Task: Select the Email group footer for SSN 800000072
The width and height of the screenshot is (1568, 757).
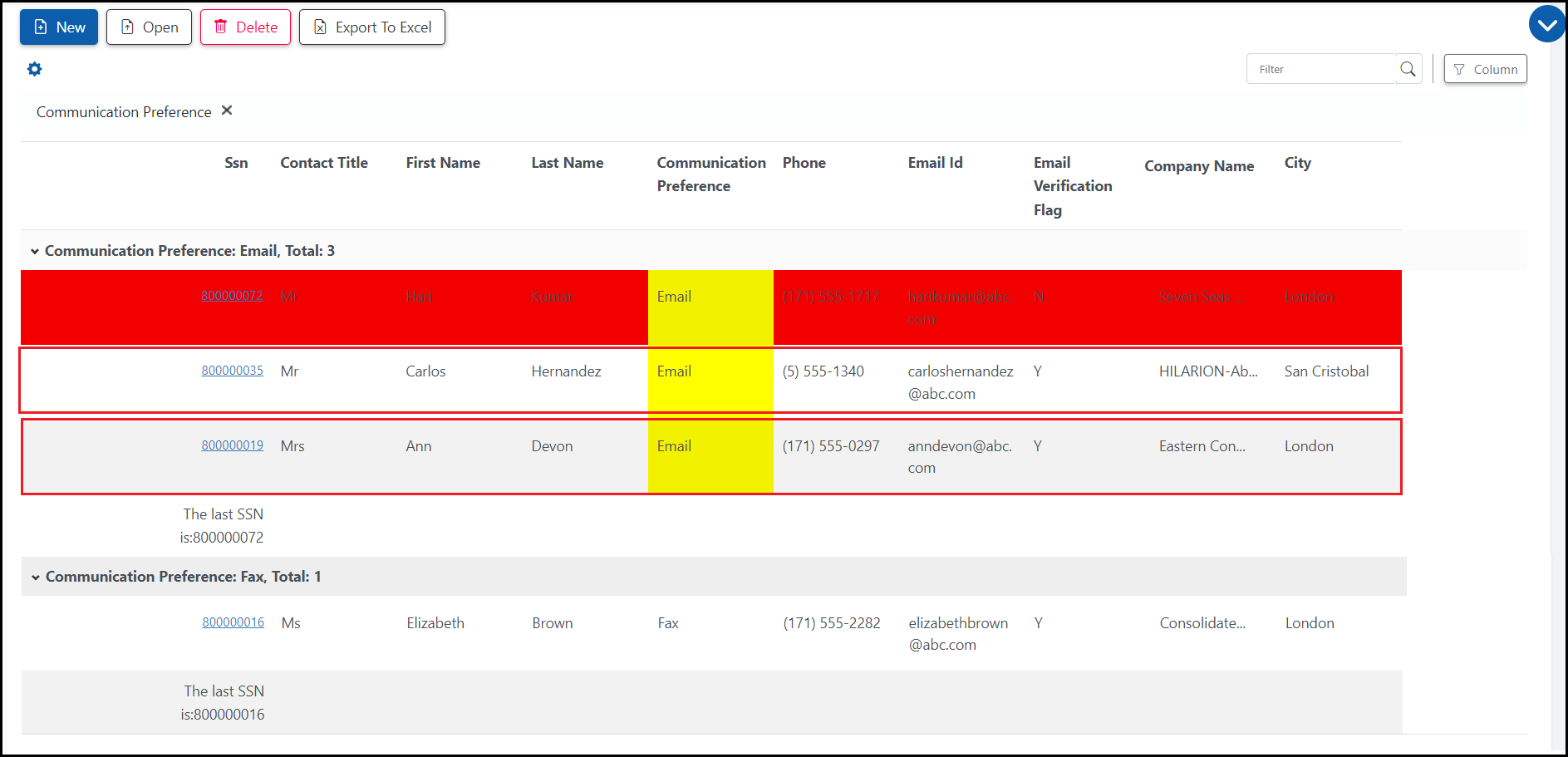Action: 222,526
